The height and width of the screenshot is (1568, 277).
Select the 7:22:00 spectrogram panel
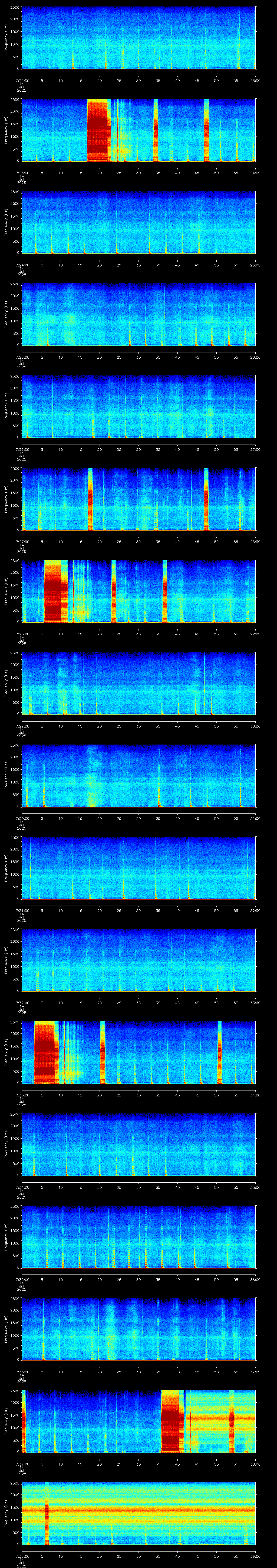point(138,38)
